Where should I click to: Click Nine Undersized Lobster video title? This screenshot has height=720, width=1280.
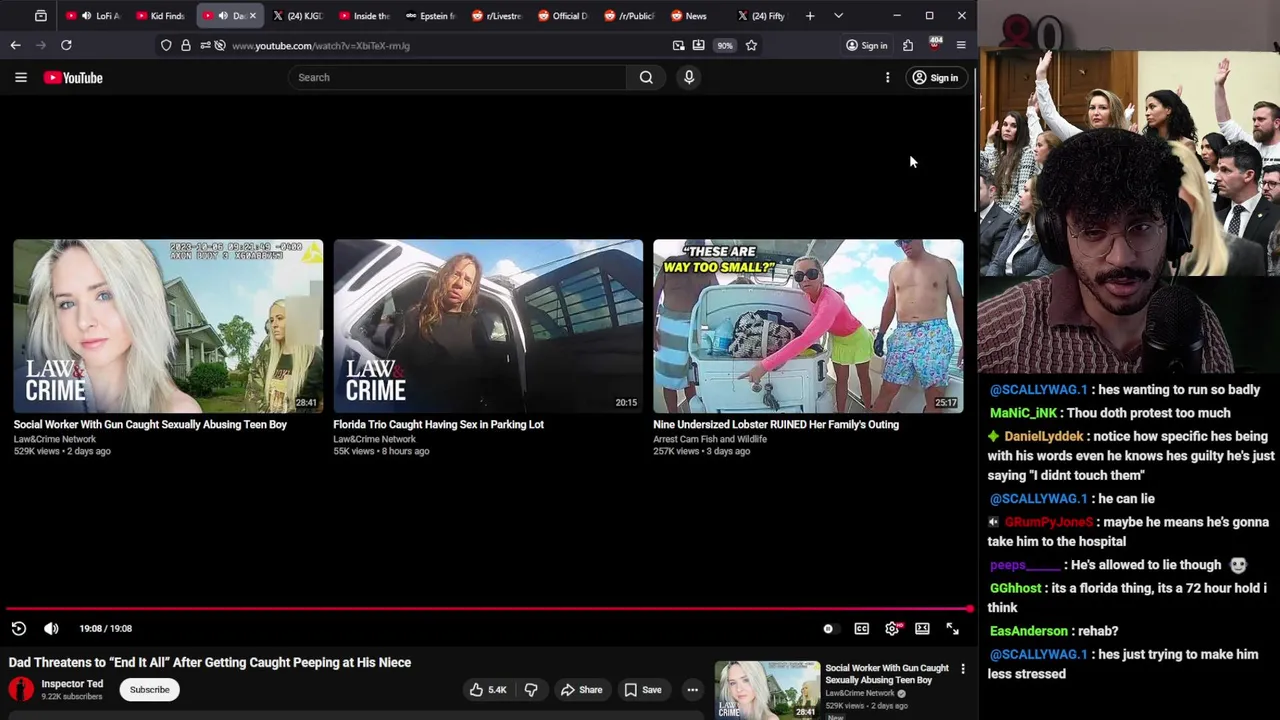tap(776, 424)
